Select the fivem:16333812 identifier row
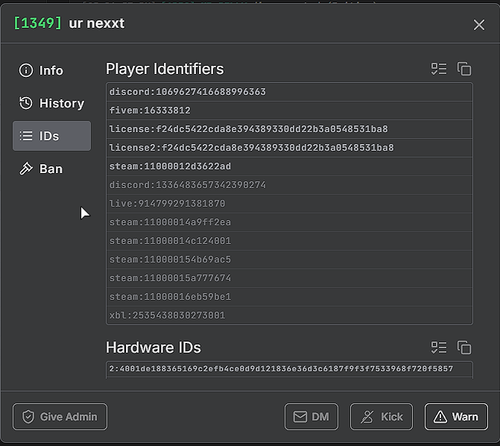This screenshot has width=500, height=446. (289, 111)
